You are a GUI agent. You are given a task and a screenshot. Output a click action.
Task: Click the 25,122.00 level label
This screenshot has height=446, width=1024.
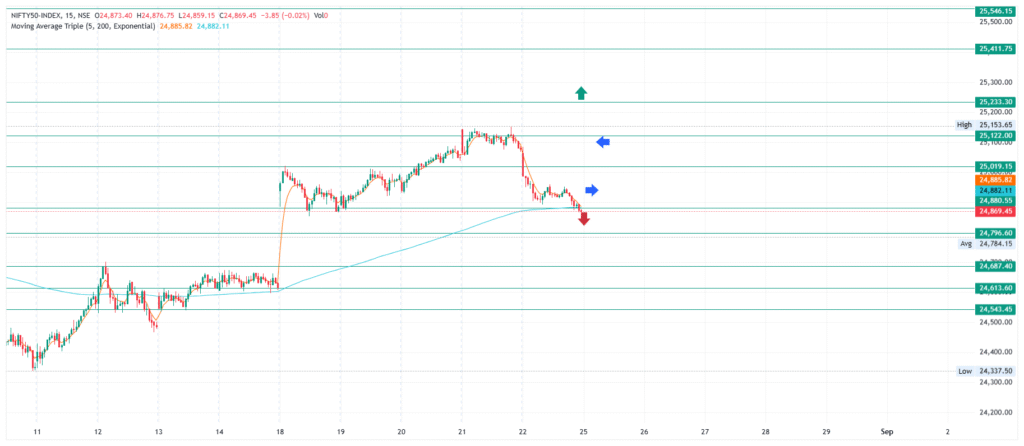pyautogui.click(x=996, y=135)
